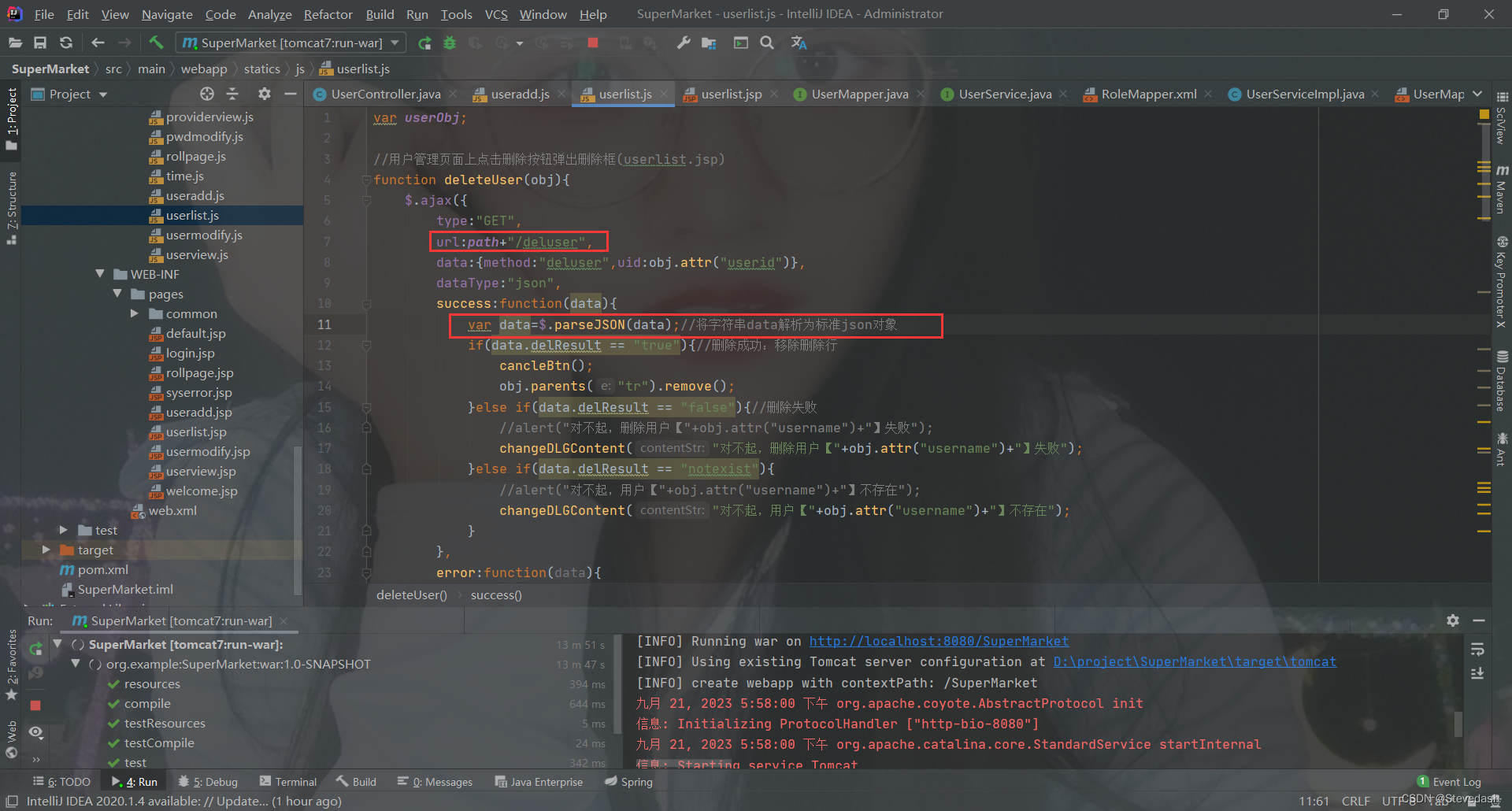Click the locate/select opened file target icon
1512x811 pixels.
pyautogui.click(x=206, y=94)
